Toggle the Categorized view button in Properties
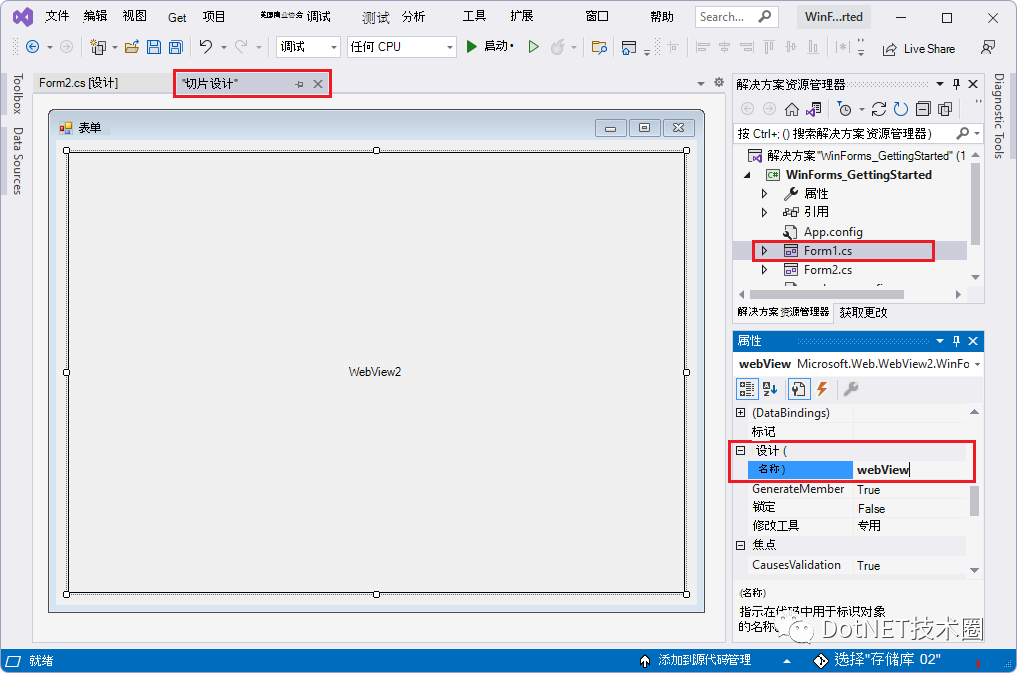1017x673 pixels. [746, 389]
